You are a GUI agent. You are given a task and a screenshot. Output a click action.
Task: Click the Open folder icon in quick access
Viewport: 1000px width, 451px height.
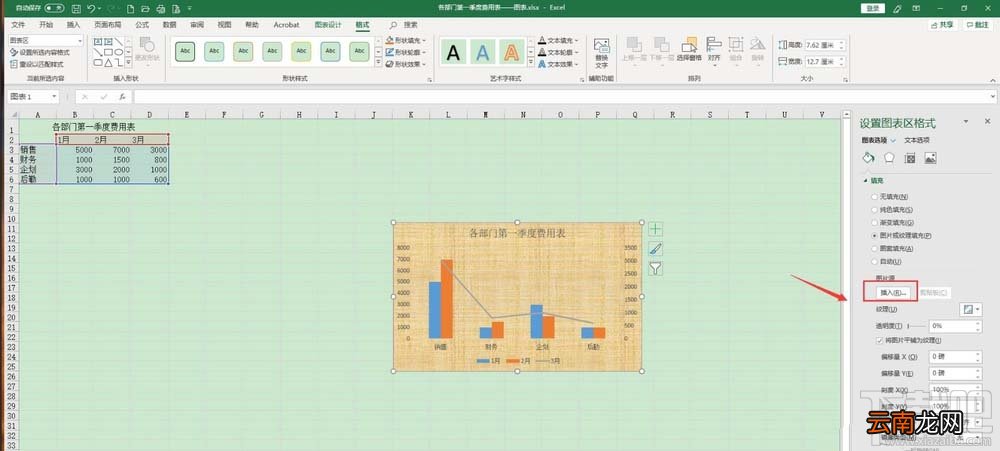tap(145, 8)
